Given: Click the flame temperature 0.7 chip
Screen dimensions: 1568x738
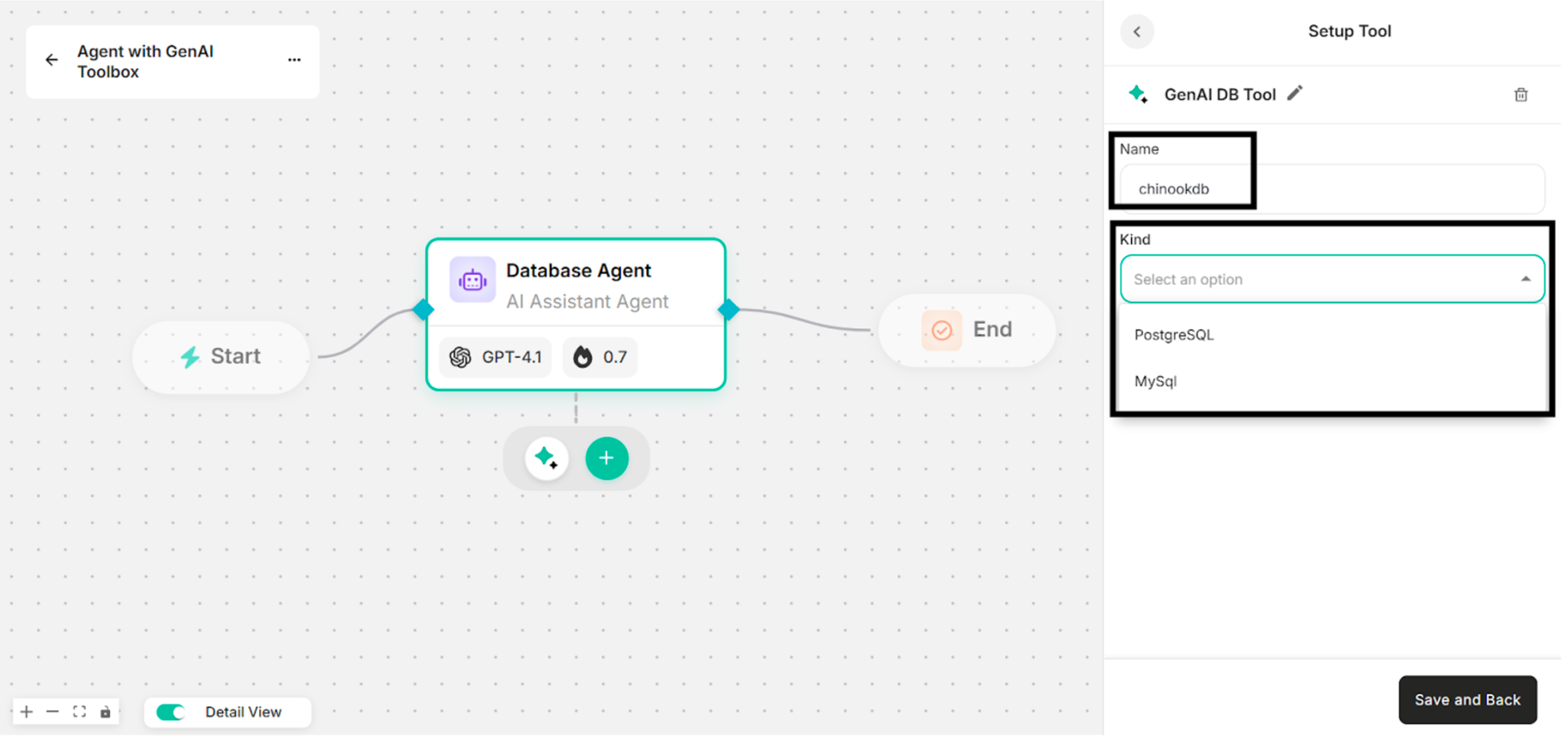Looking at the screenshot, I should tap(599, 357).
